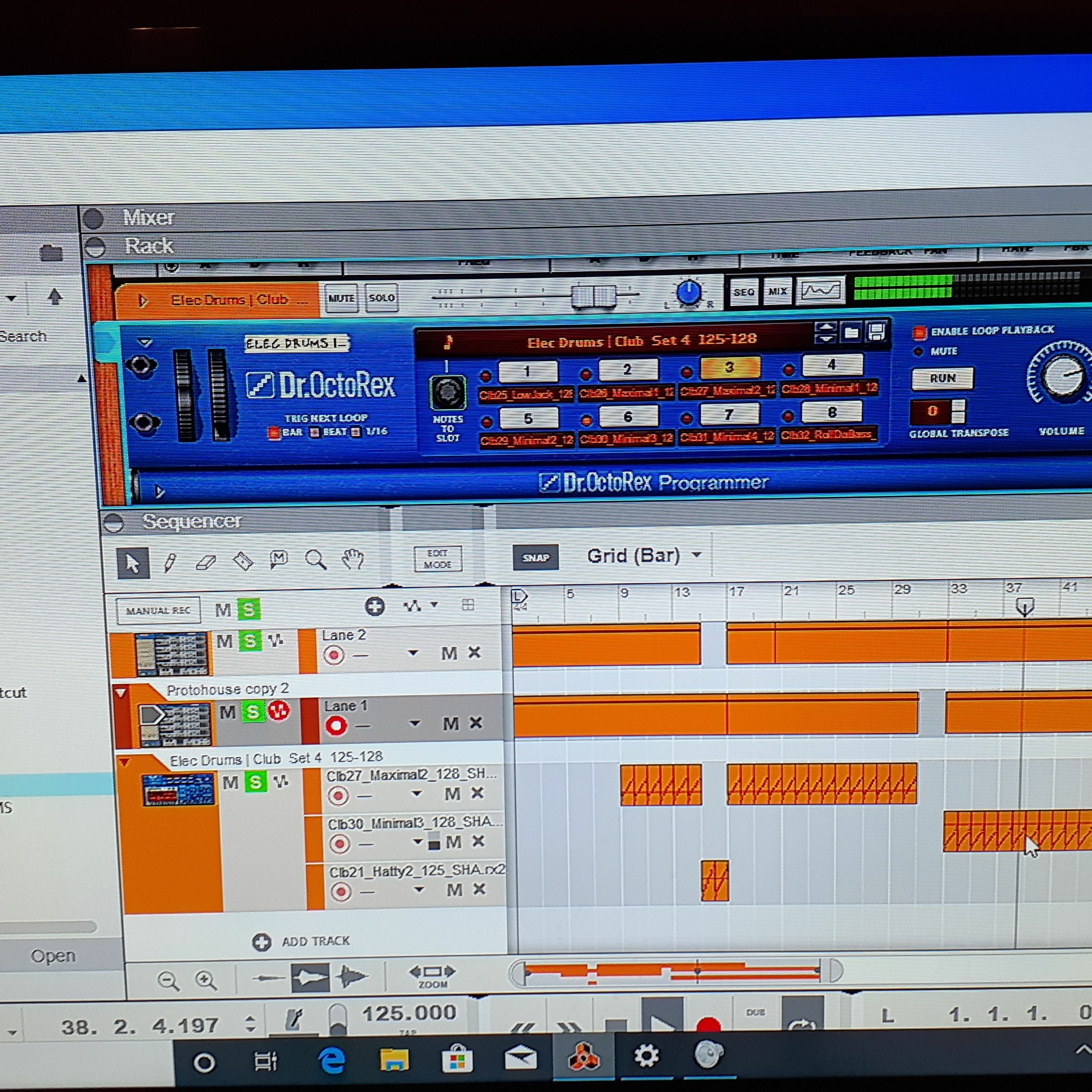Select the Magnify tool in Sequencer toolbar
This screenshot has height=1092, width=1092.
point(315,560)
